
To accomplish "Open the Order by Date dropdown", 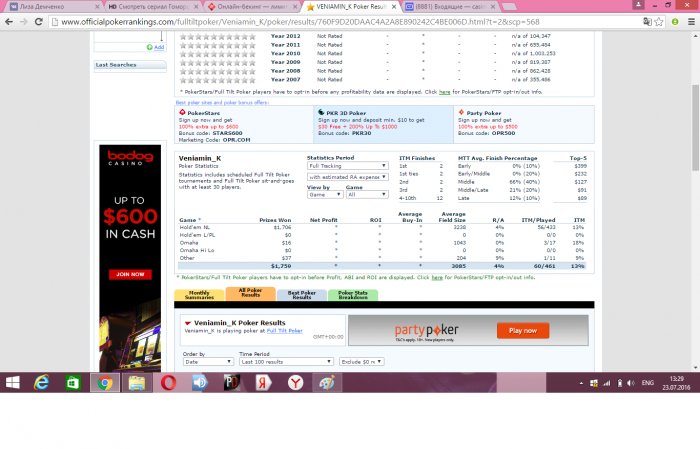I will 208,362.
